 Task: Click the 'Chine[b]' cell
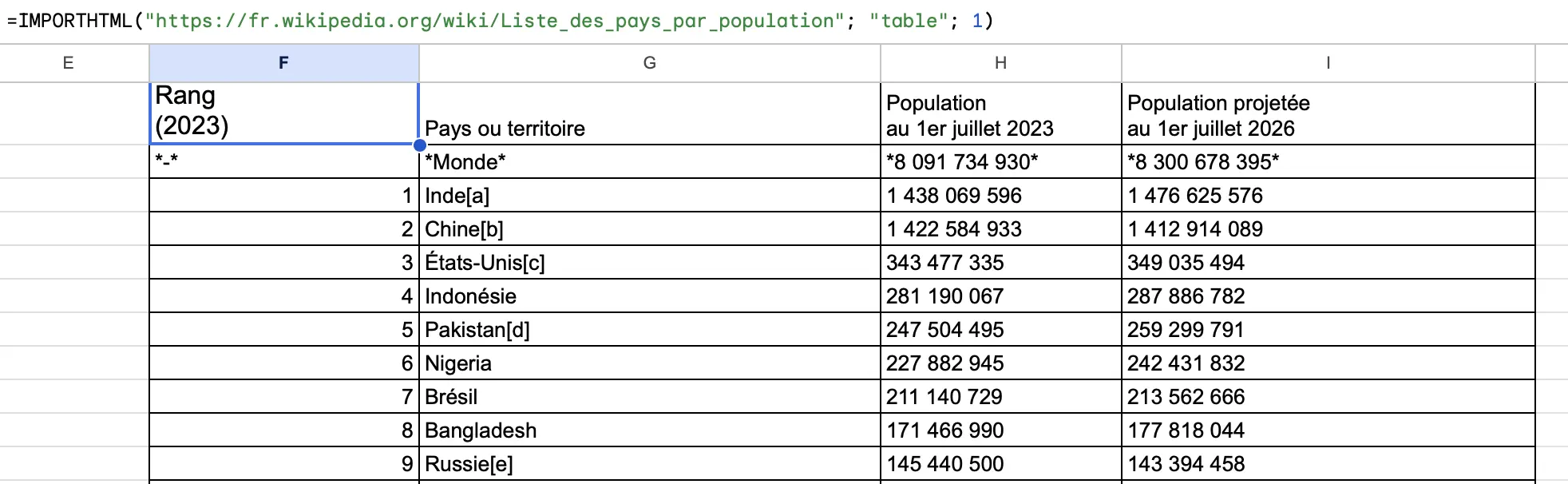coord(650,228)
